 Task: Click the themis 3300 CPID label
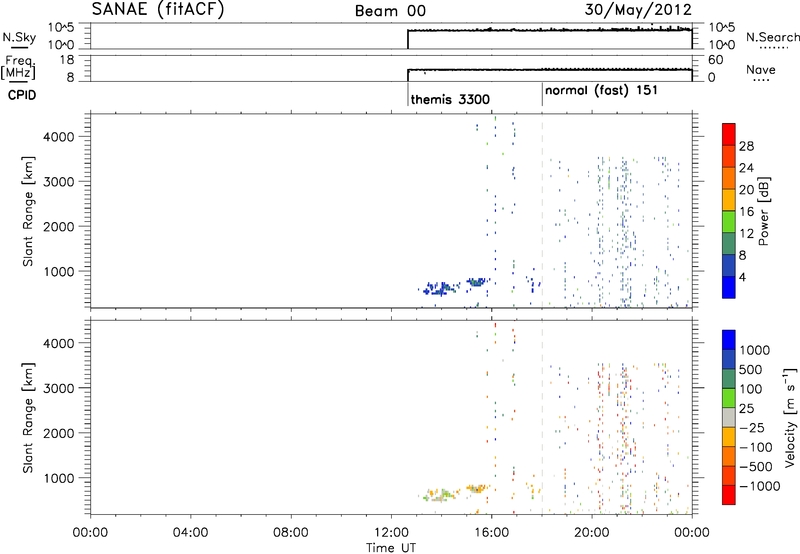[450, 99]
